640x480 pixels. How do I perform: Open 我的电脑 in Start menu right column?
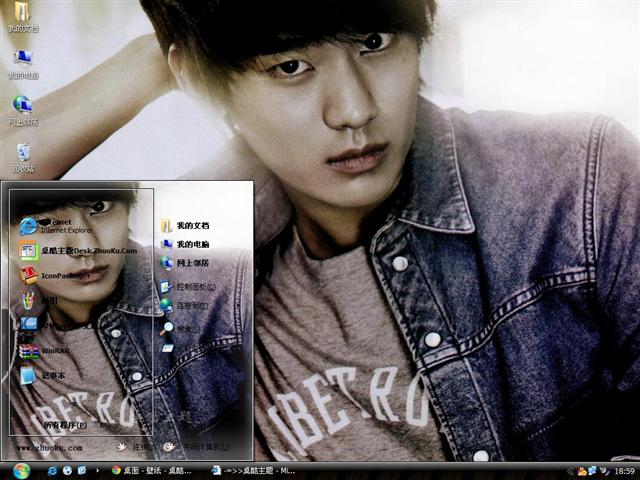pyautogui.click(x=184, y=244)
